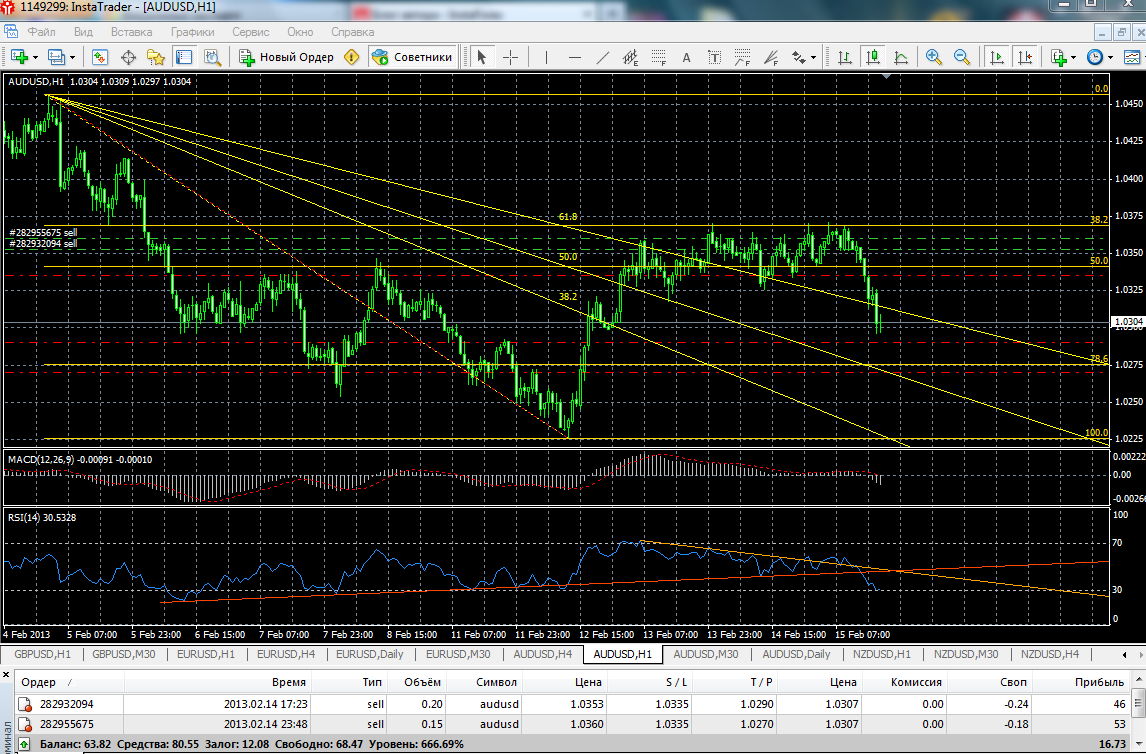Open the Indicators list icon
1146x754 pixels.
click(1058, 57)
